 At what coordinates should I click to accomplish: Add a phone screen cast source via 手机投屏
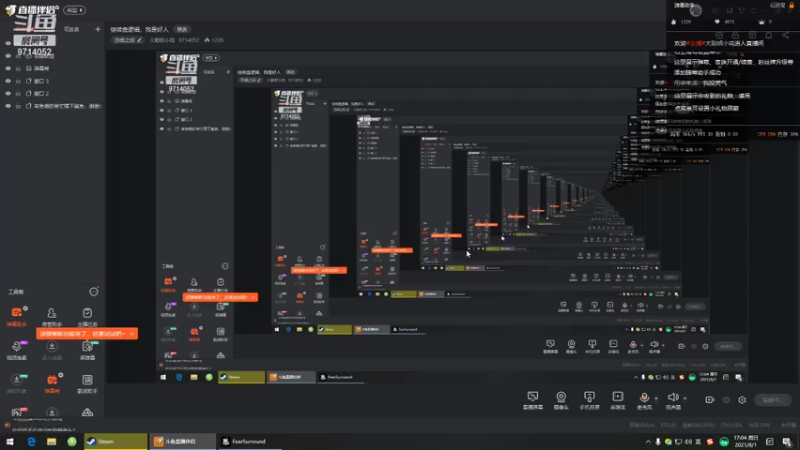[x=589, y=400]
